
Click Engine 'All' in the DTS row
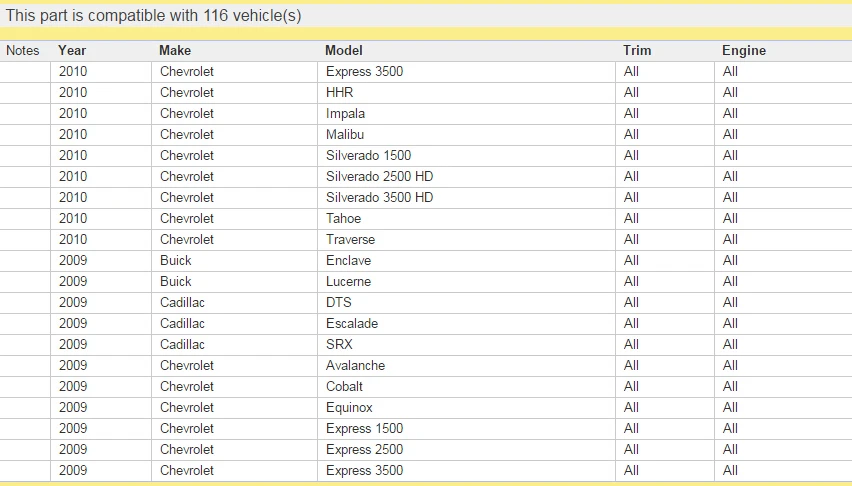tap(730, 302)
